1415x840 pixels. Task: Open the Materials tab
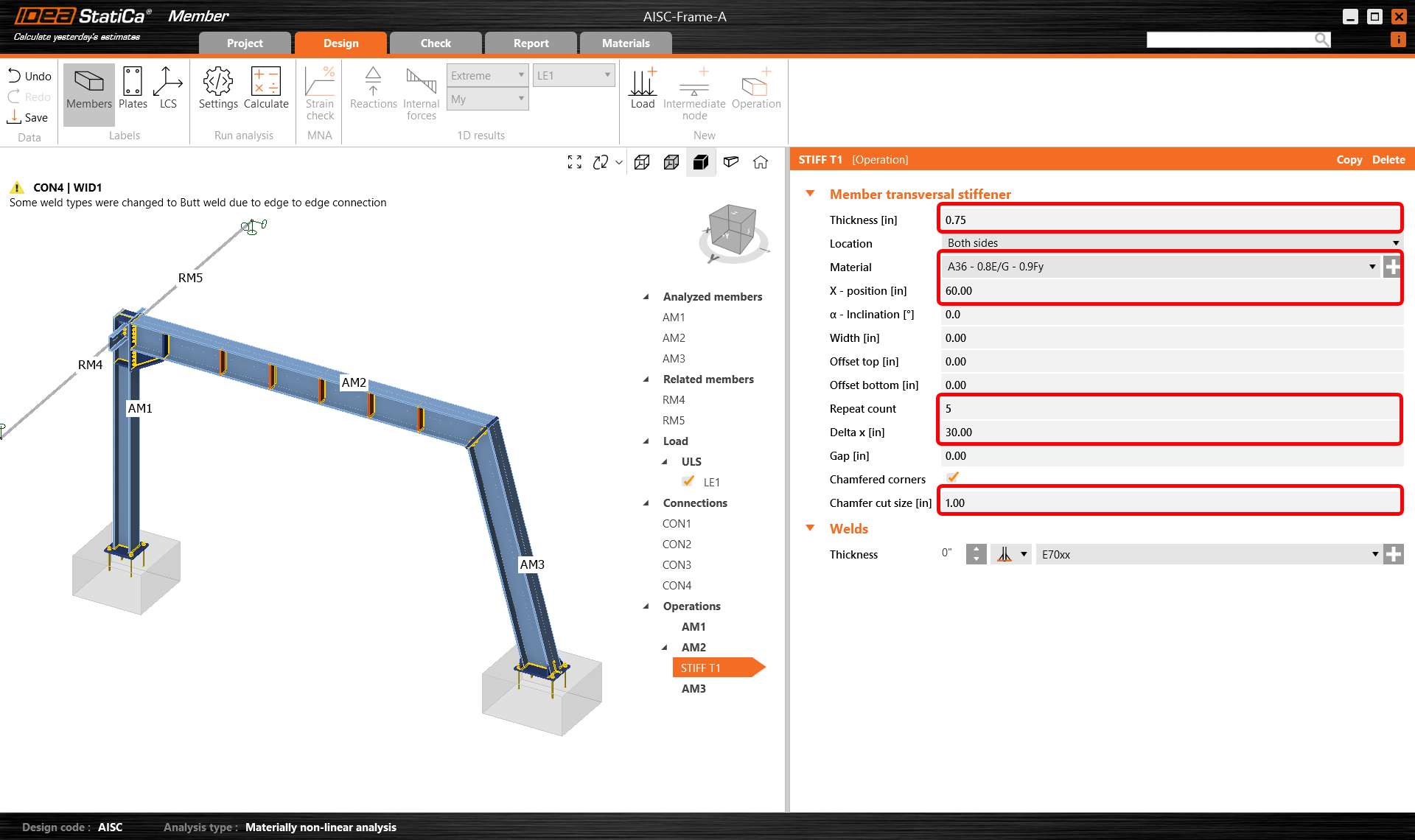click(626, 43)
